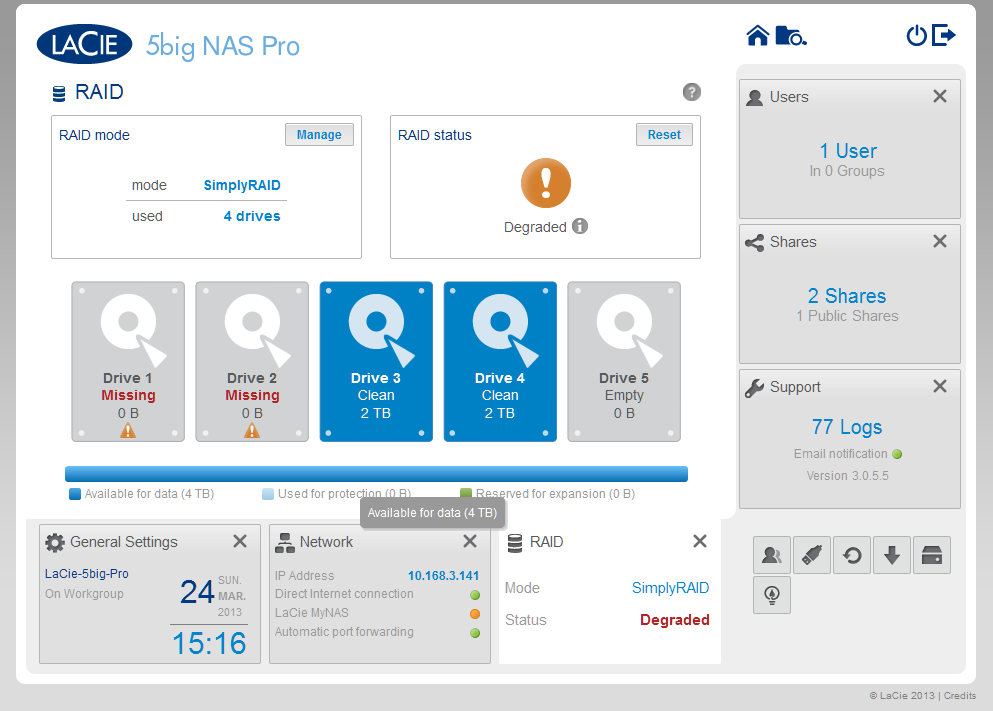This screenshot has width=993, height=711.
Task: Open the 2 Shares link
Action: coord(847,296)
